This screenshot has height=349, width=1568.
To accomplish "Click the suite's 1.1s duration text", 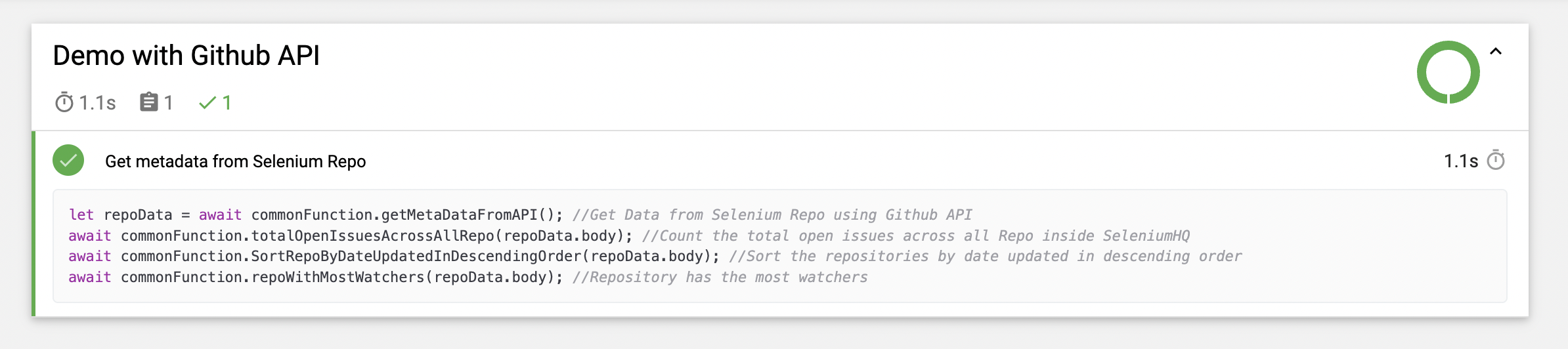I will coord(97,103).
